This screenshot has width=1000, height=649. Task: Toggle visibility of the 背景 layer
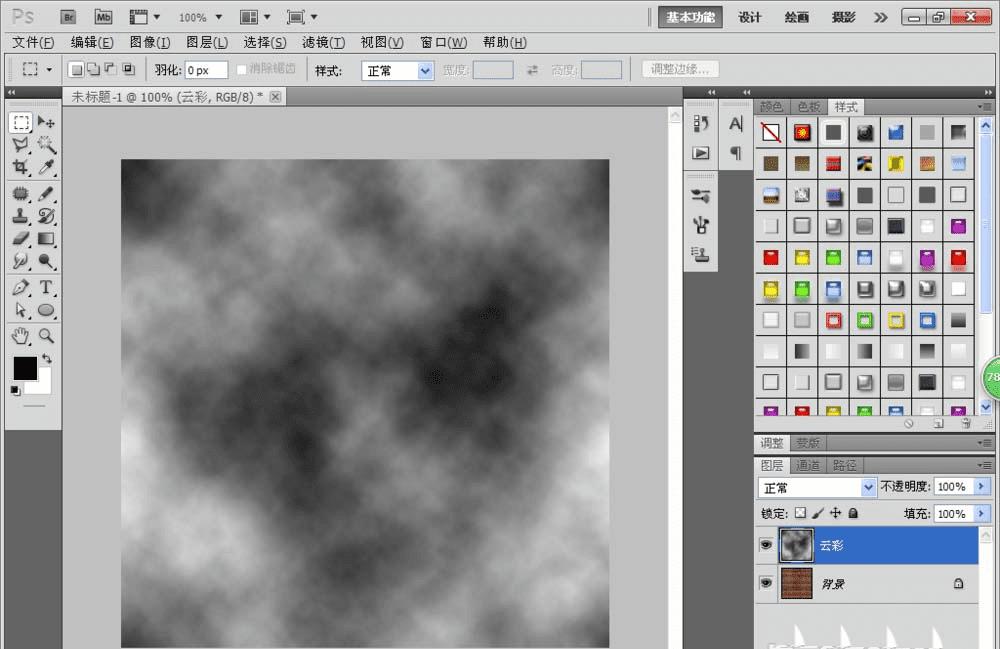coord(766,583)
